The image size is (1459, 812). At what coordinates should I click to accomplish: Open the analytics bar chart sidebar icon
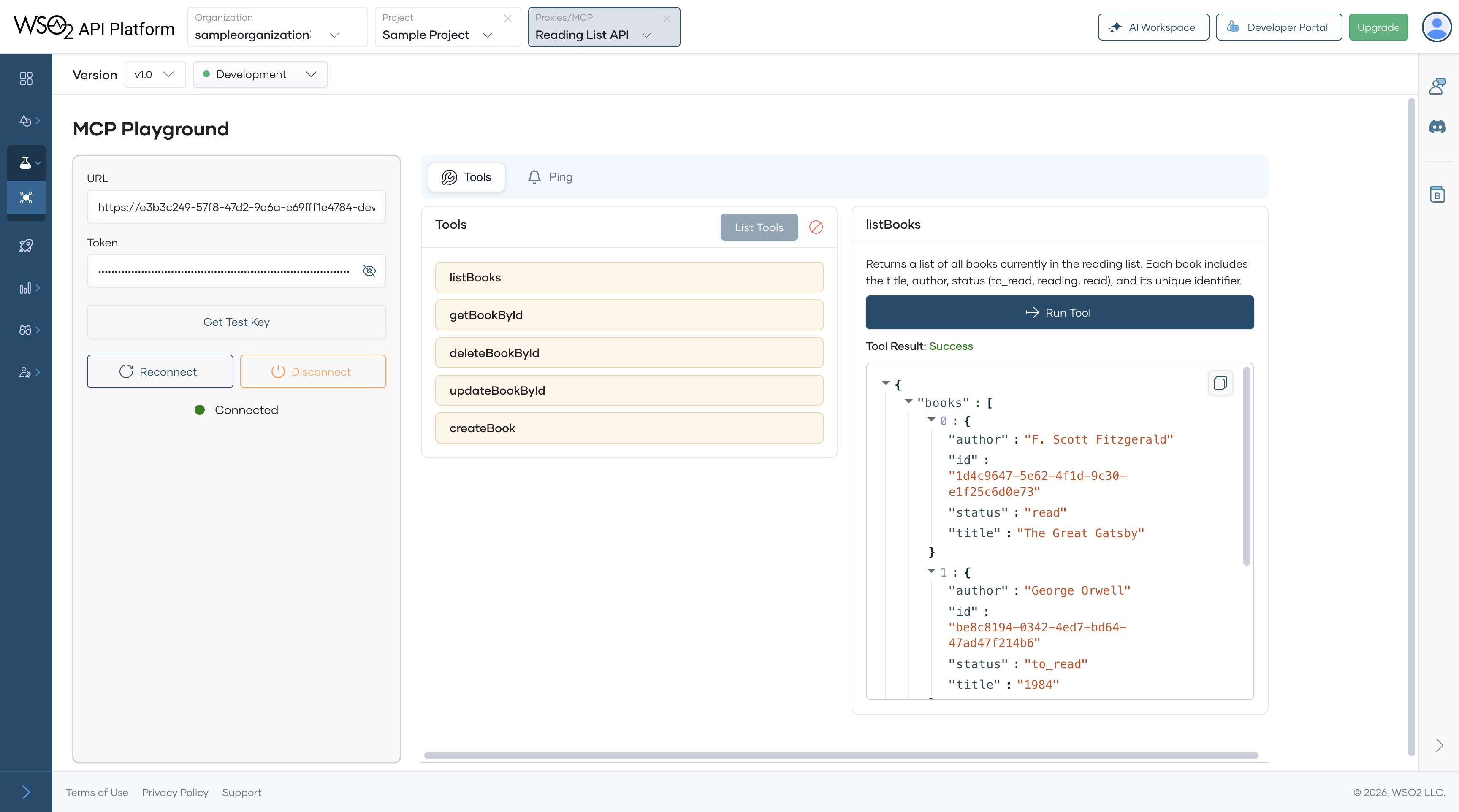(25, 288)
